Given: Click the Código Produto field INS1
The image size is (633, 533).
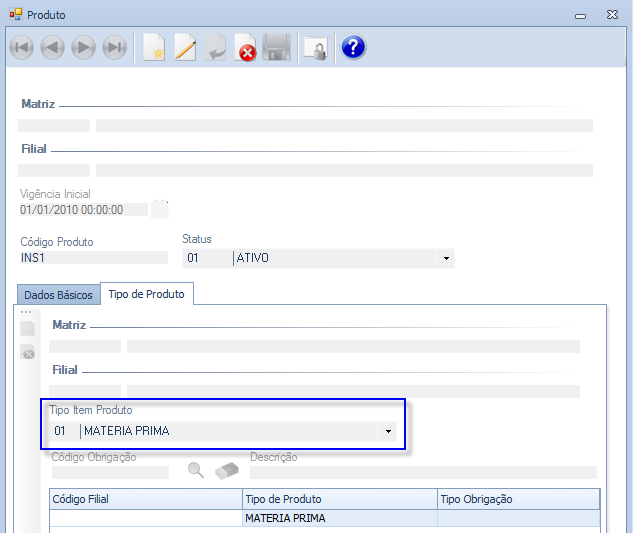Looking at the screenshot, I should (94, 258).
